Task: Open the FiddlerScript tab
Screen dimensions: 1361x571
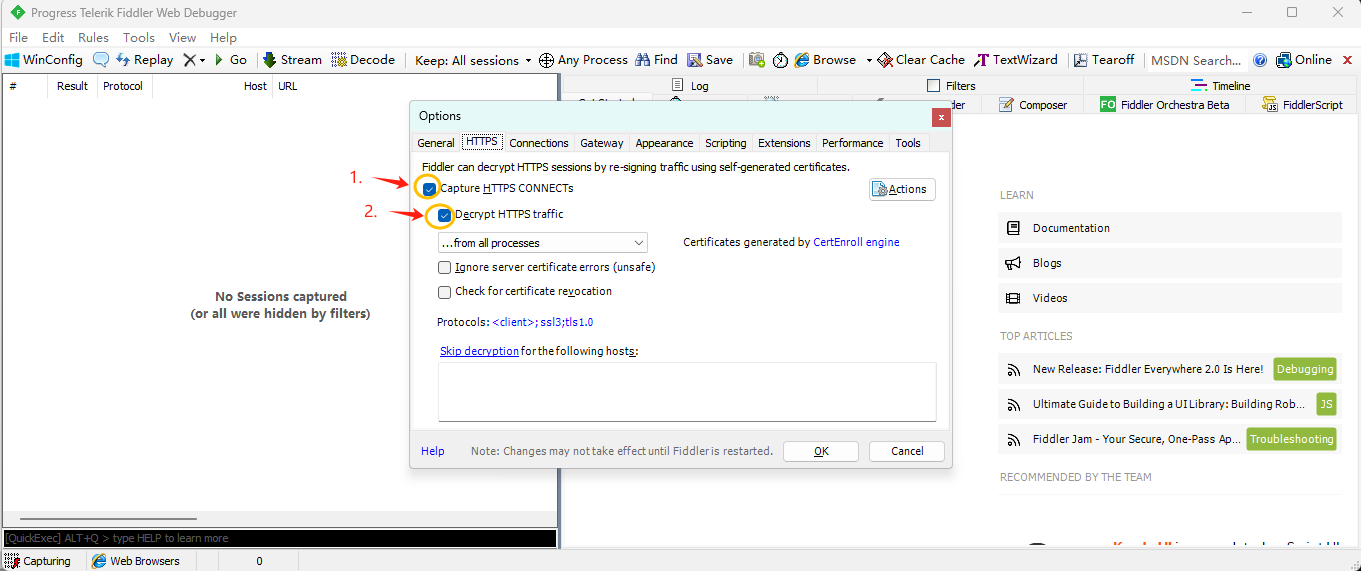Action: click(1303, 105)
